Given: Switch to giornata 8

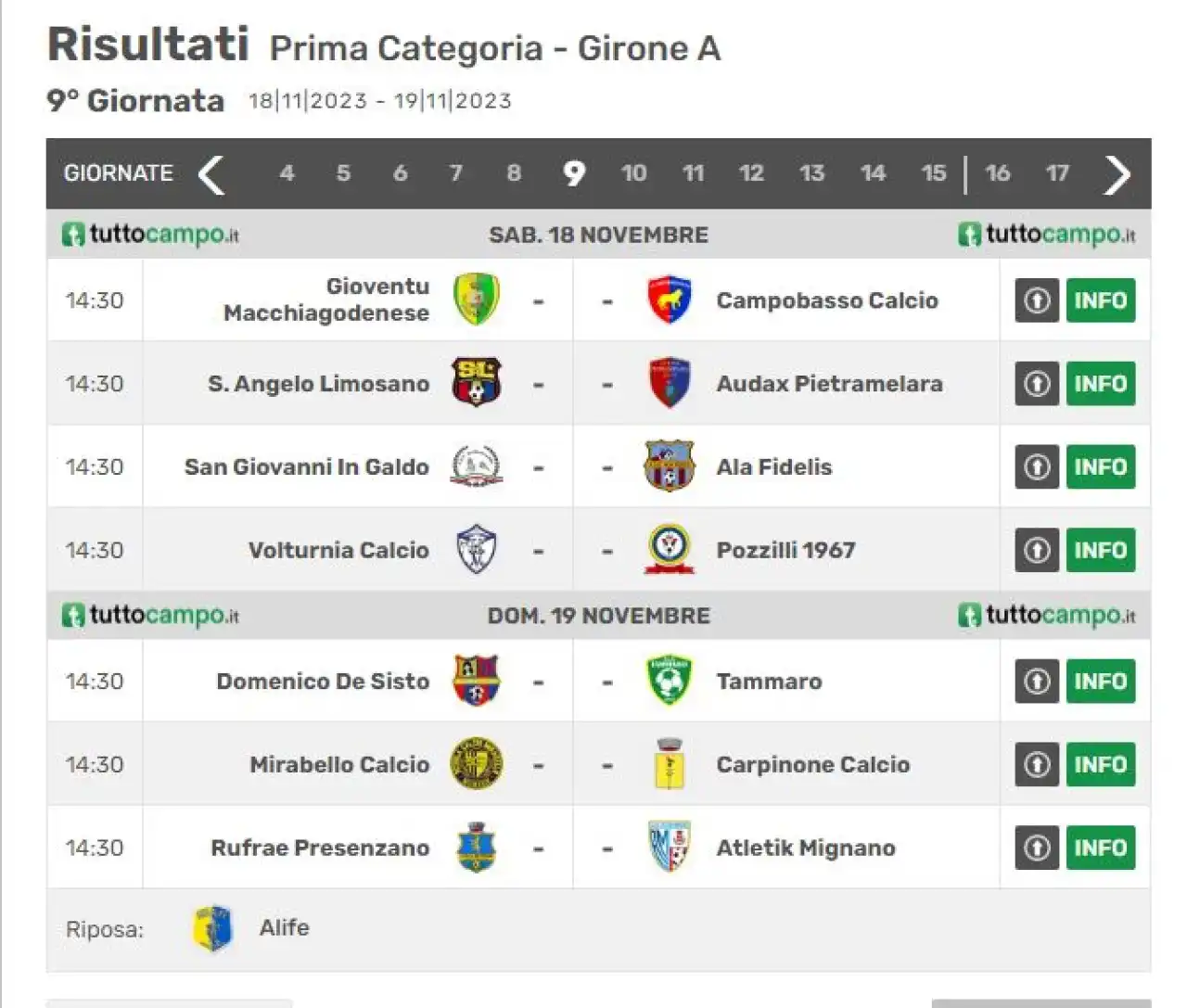Looking at the screenshot, I should [513, 173].
